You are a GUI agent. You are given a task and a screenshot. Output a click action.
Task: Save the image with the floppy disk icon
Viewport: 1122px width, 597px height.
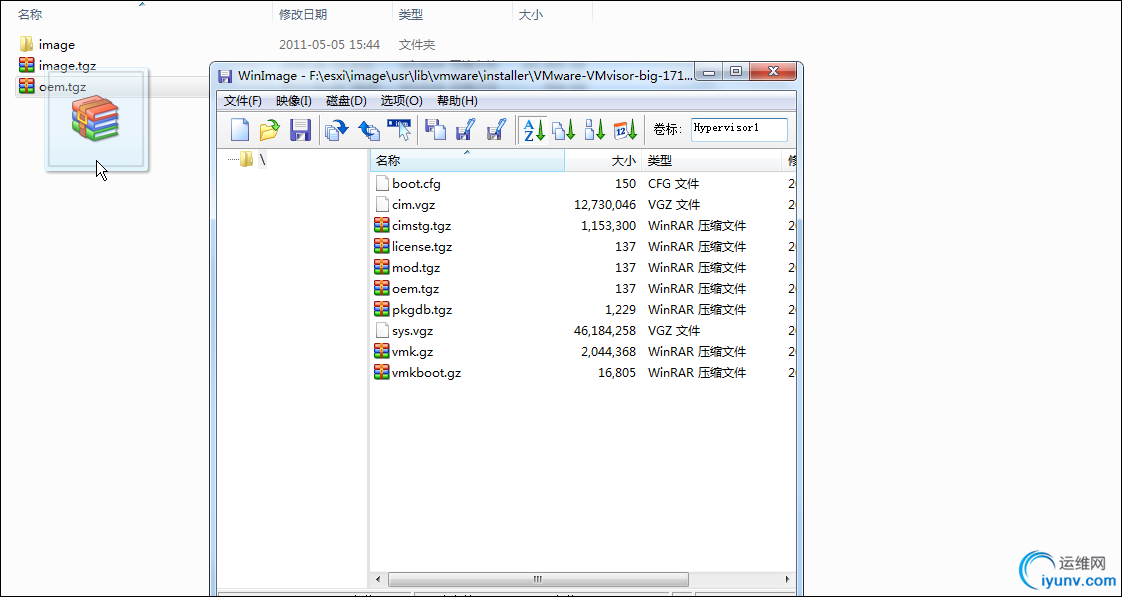click(x=300, y=130)
